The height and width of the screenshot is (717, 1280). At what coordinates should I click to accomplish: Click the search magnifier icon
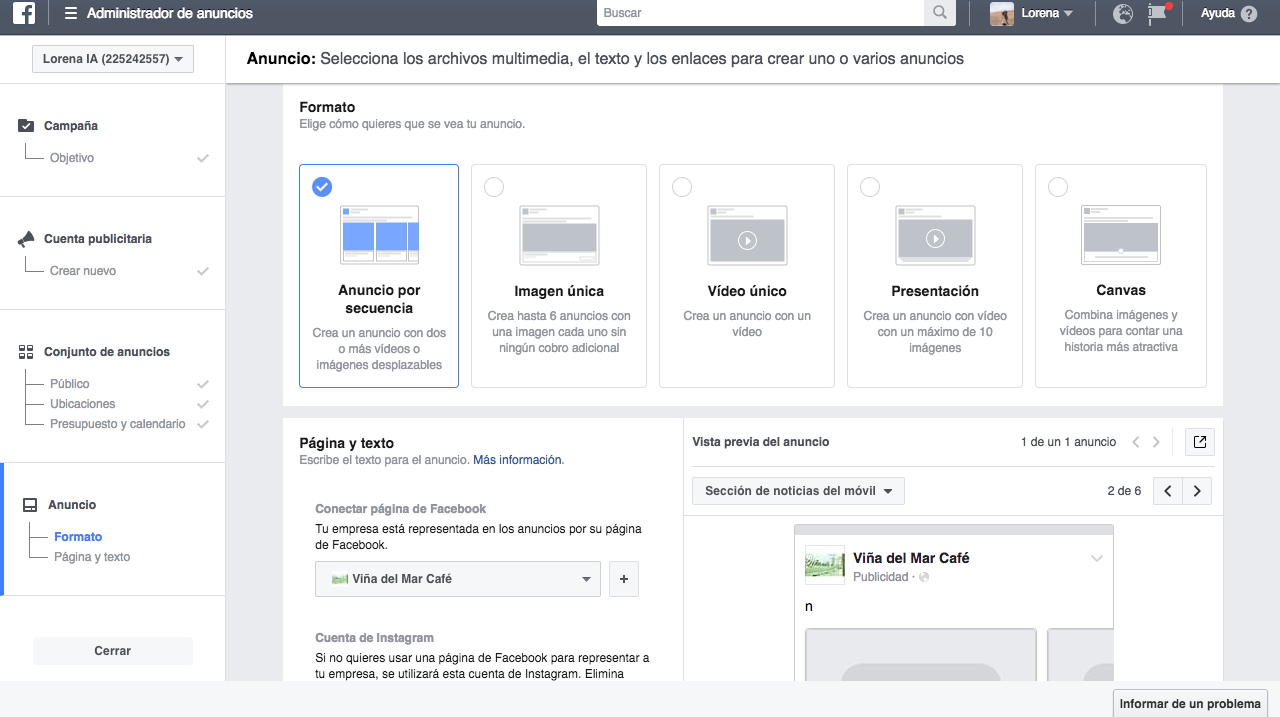click(940, 13)
